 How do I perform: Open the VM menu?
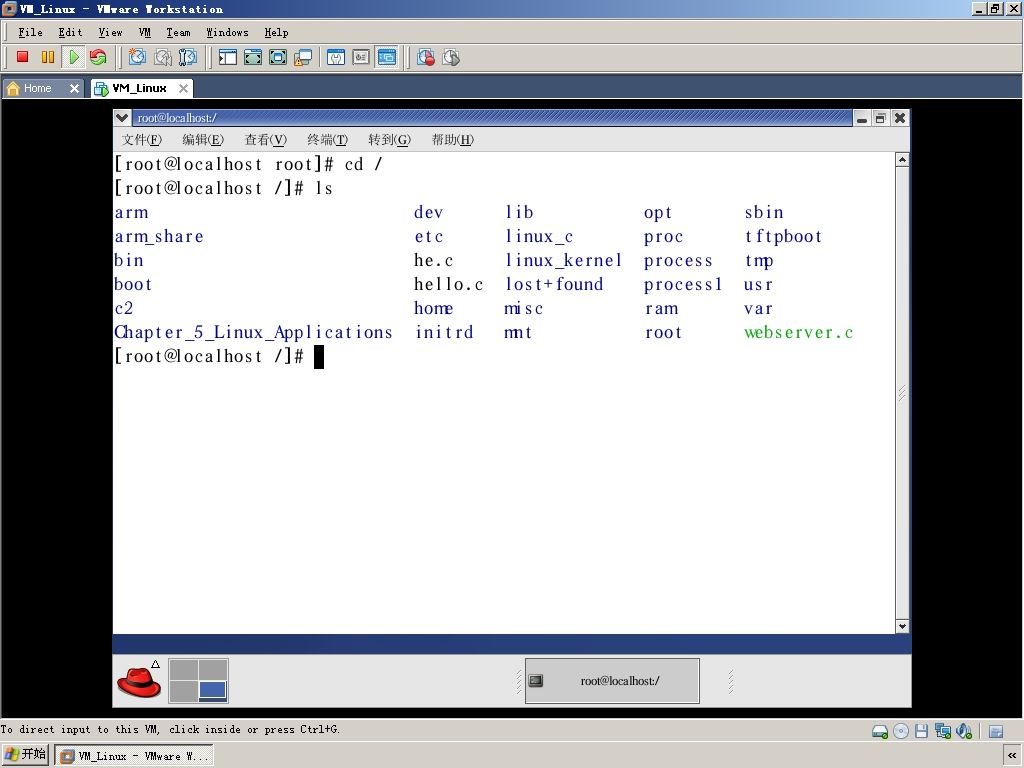[x=144, y=33]
